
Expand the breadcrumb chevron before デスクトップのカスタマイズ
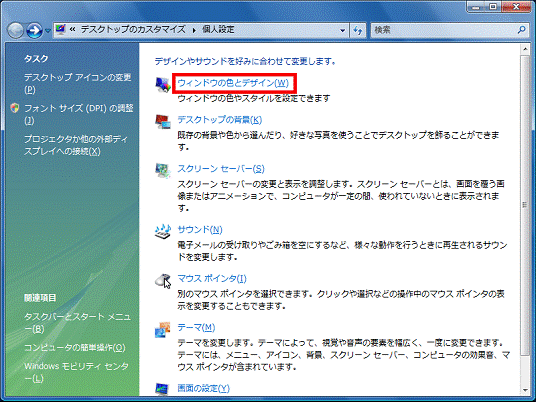pos(72,30)
